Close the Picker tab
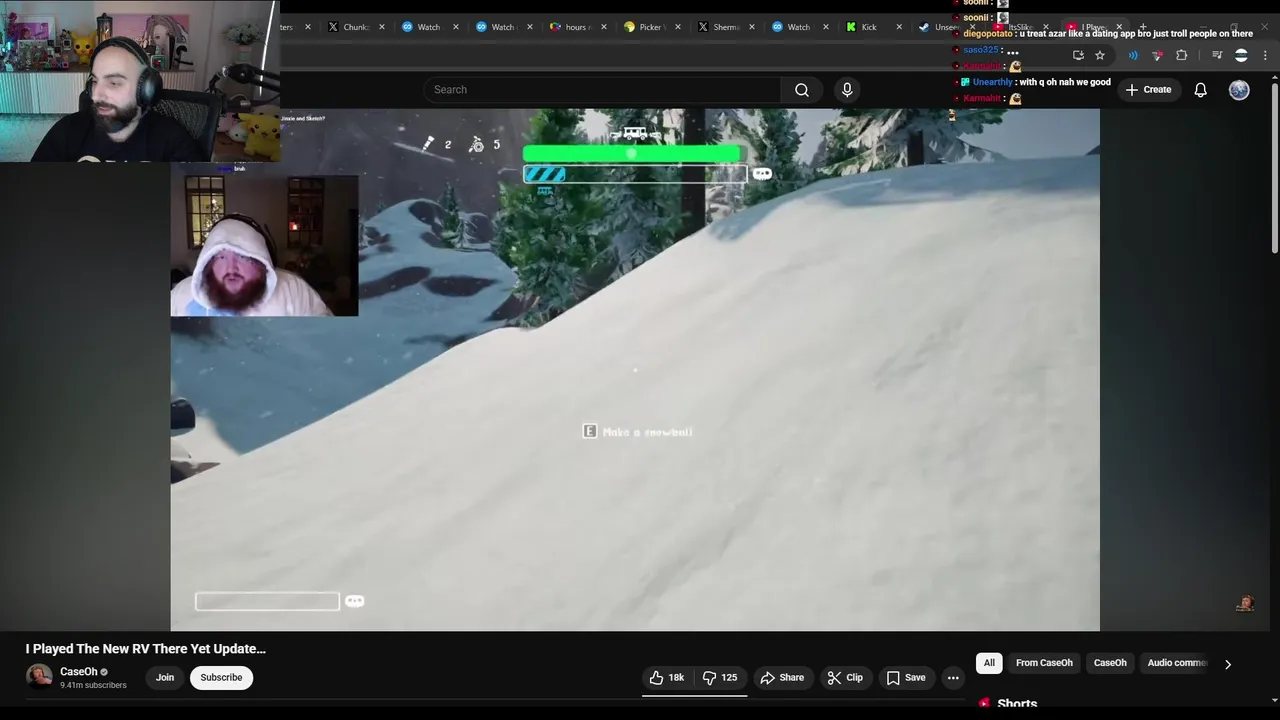The height and width of the screenshot is (720, 1280). 677,27
